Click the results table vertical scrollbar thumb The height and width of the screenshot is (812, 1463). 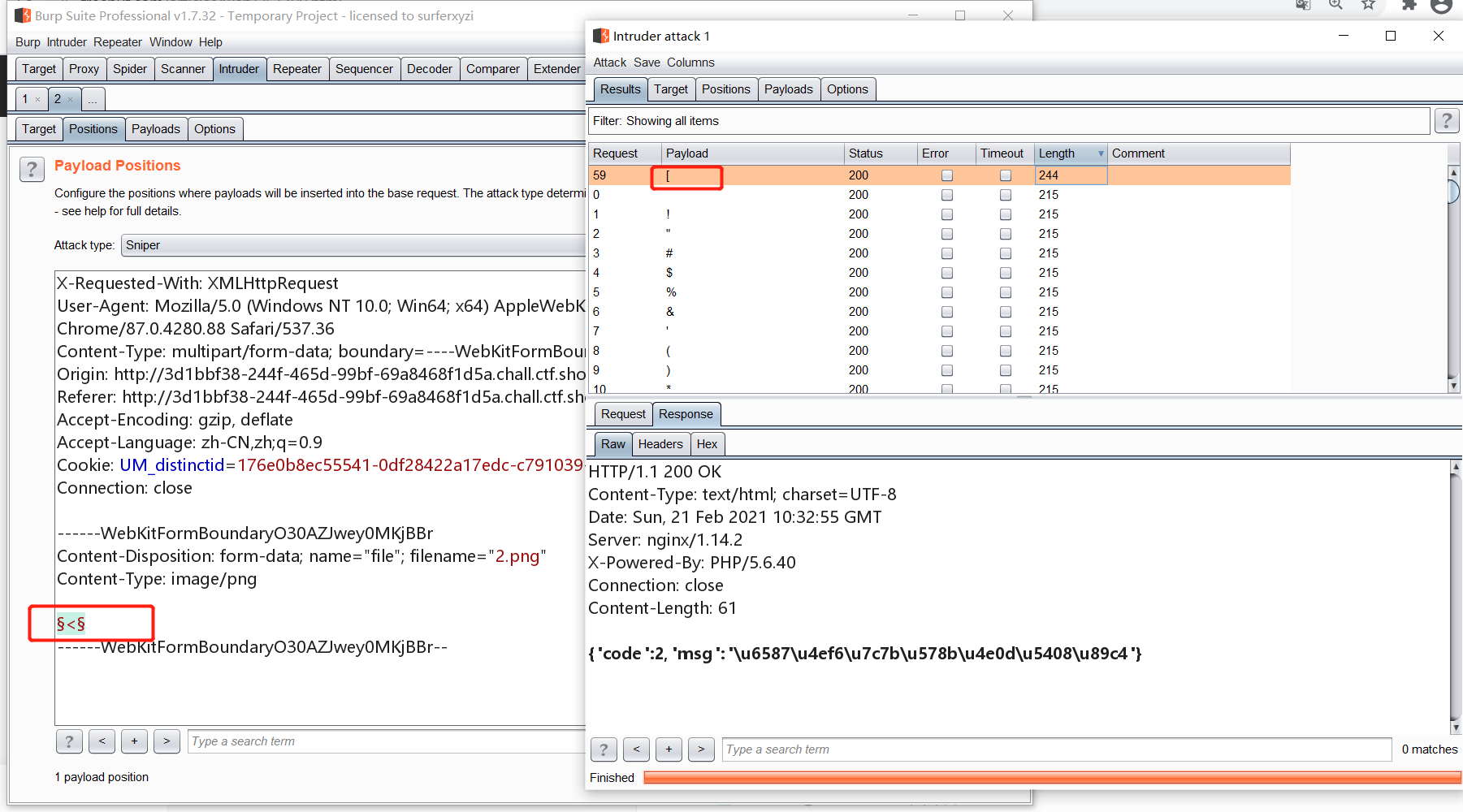click(1454, 192)
